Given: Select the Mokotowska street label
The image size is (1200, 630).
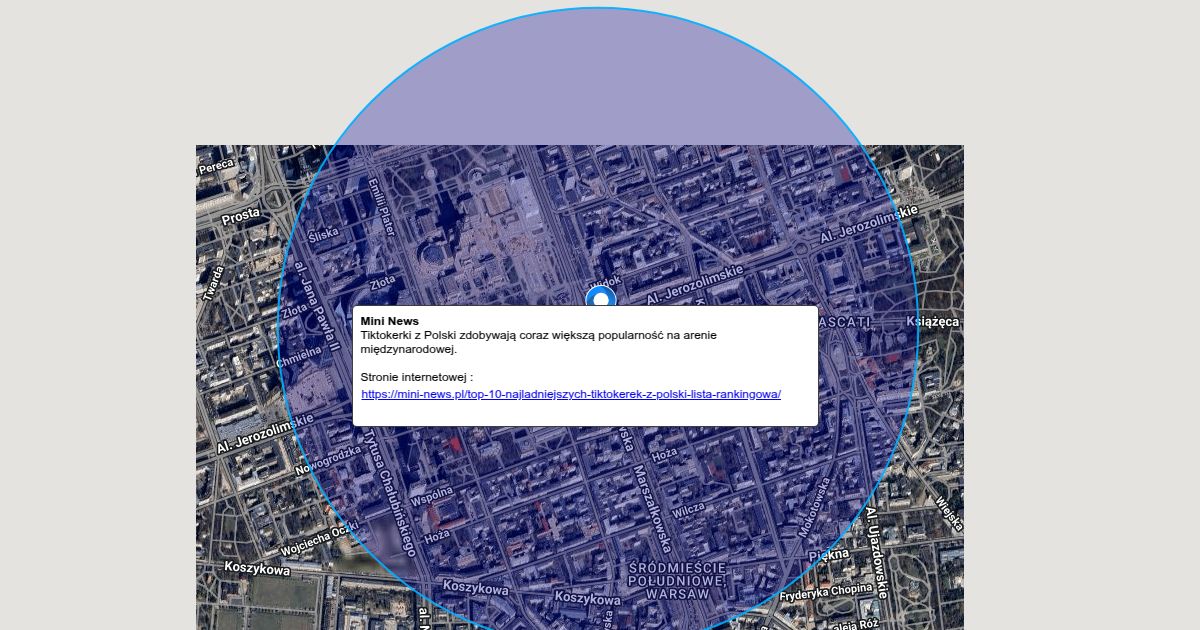Looking at the screenshot, I should [816, 507].
